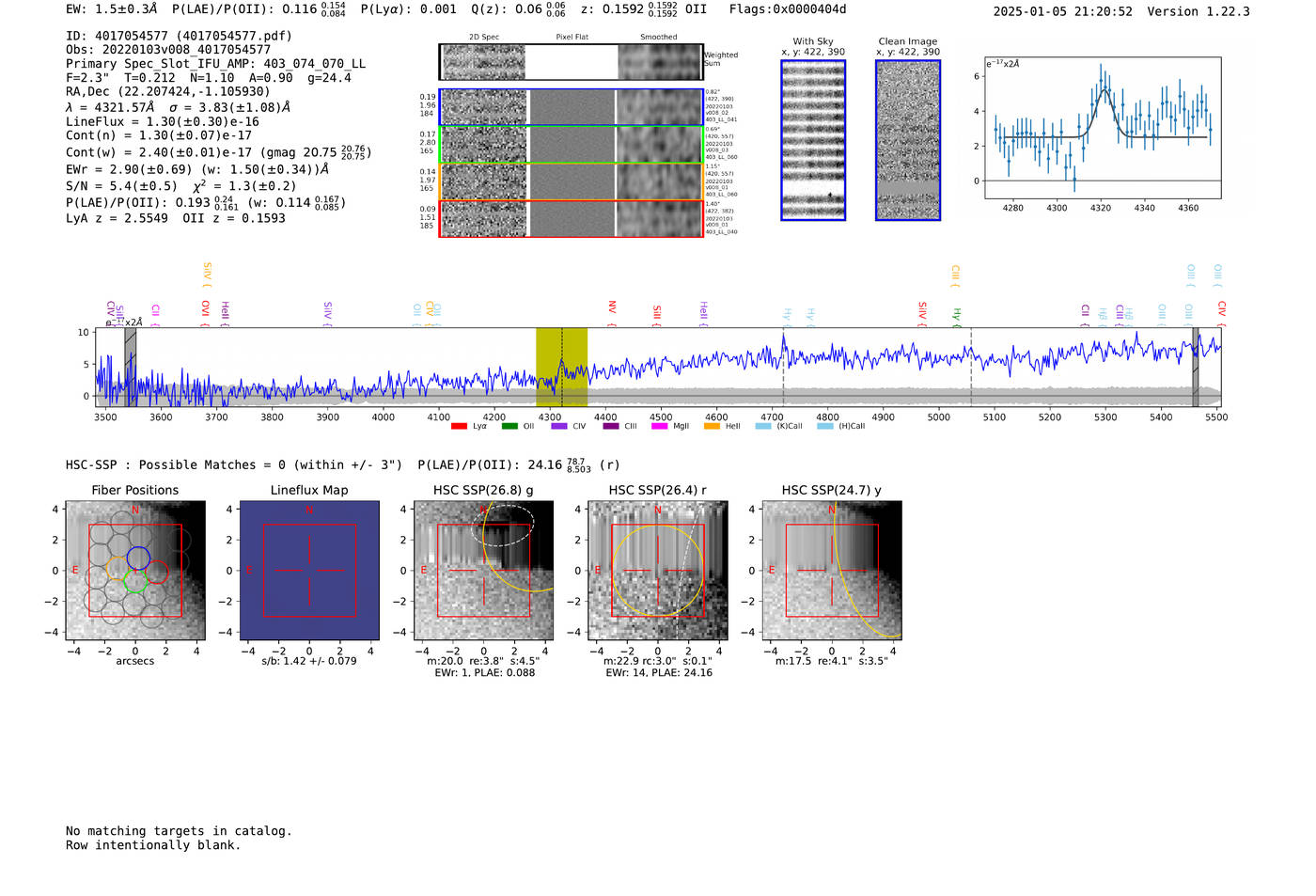Select the dark purple CIII legend swatch
Viewport: 1316px width, 896px height.
click(x=611, y=426)
